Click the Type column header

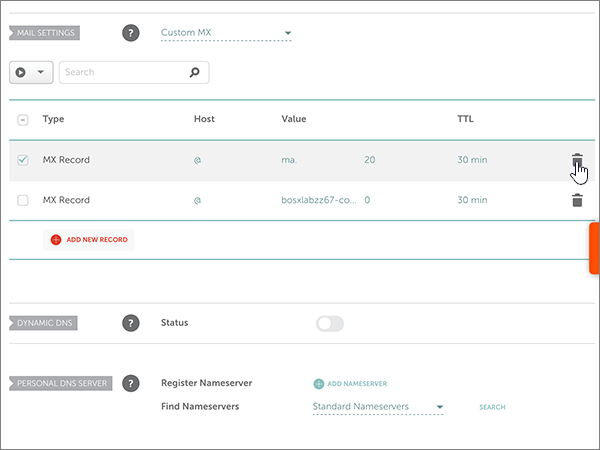[x=53, y=119]
